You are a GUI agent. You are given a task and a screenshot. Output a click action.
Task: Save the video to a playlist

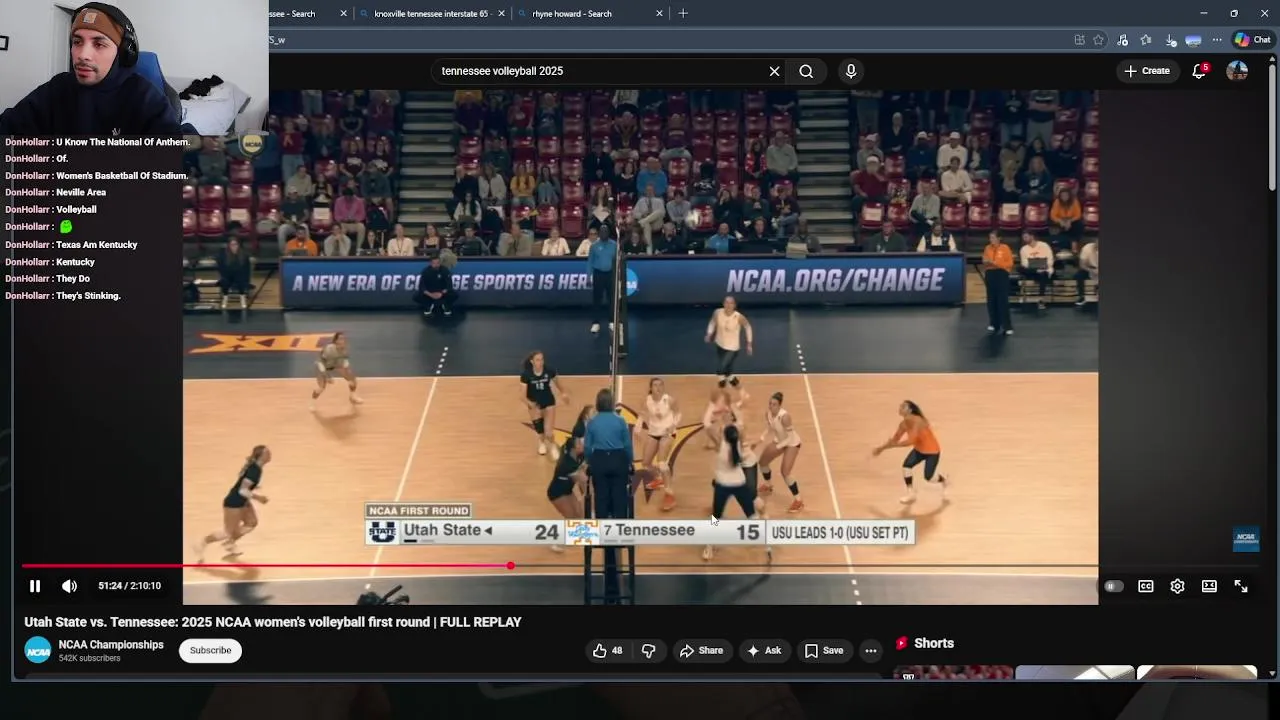tap(824, 651)
